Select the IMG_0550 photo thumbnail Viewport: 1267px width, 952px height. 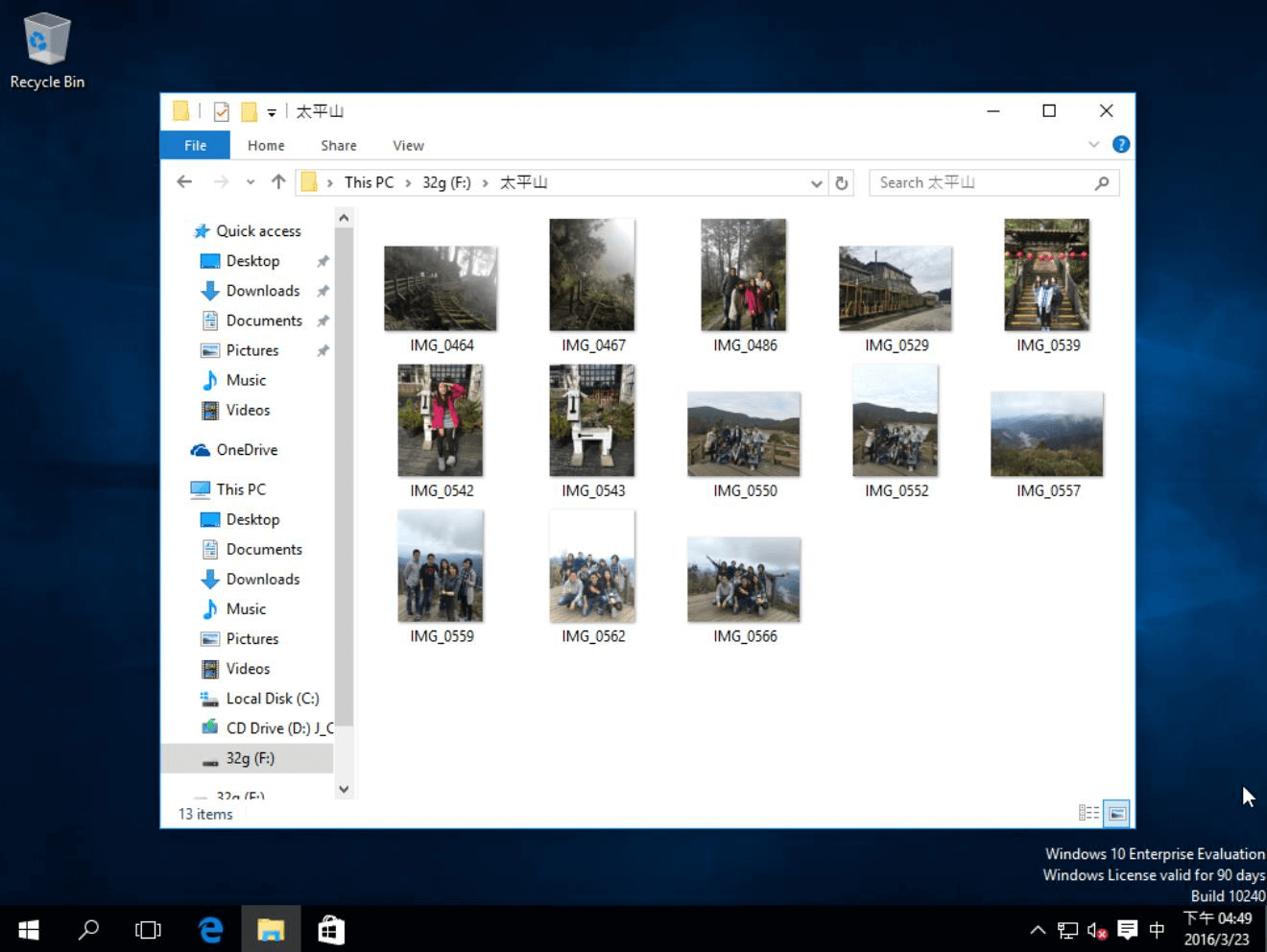coord(744,434)
